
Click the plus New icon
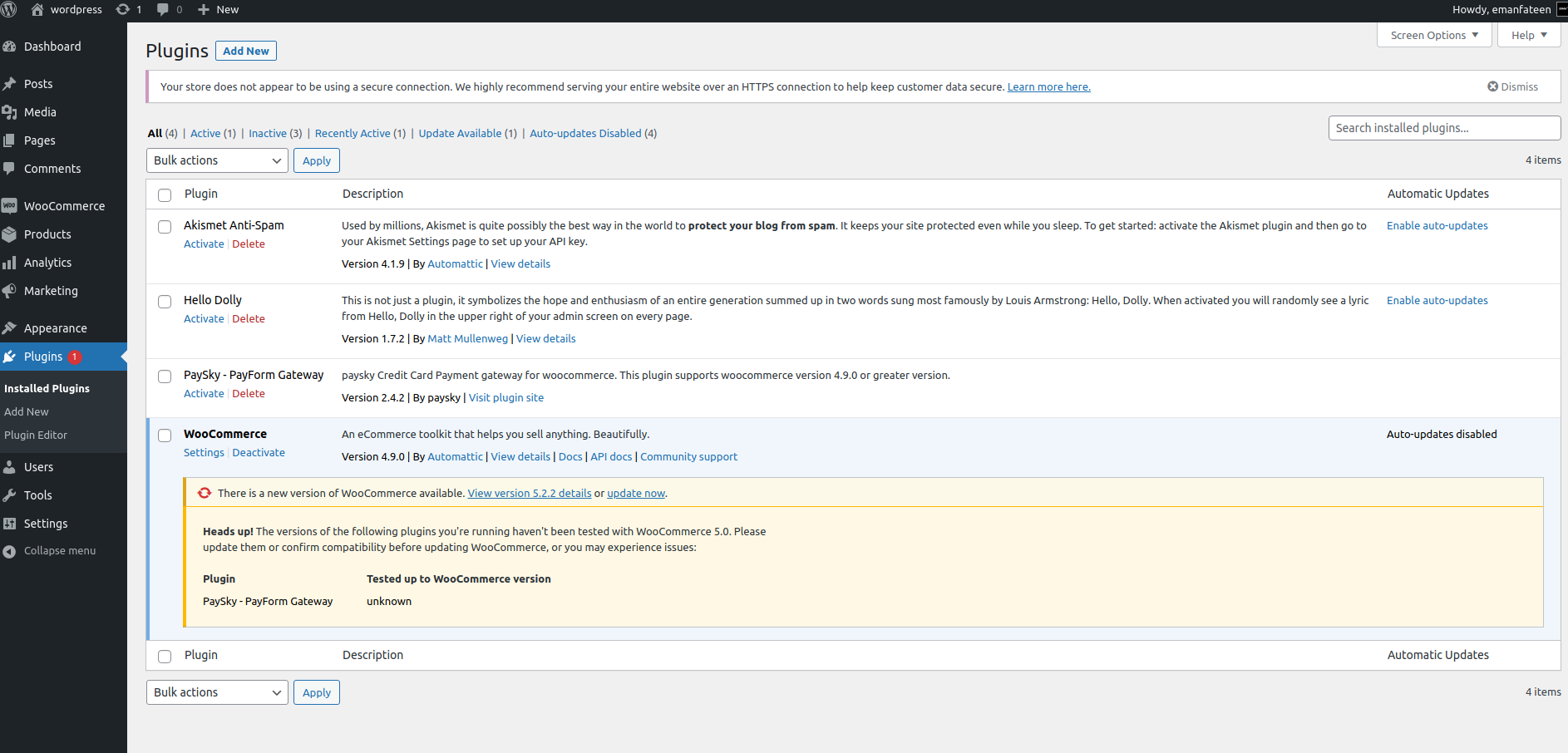203,10
